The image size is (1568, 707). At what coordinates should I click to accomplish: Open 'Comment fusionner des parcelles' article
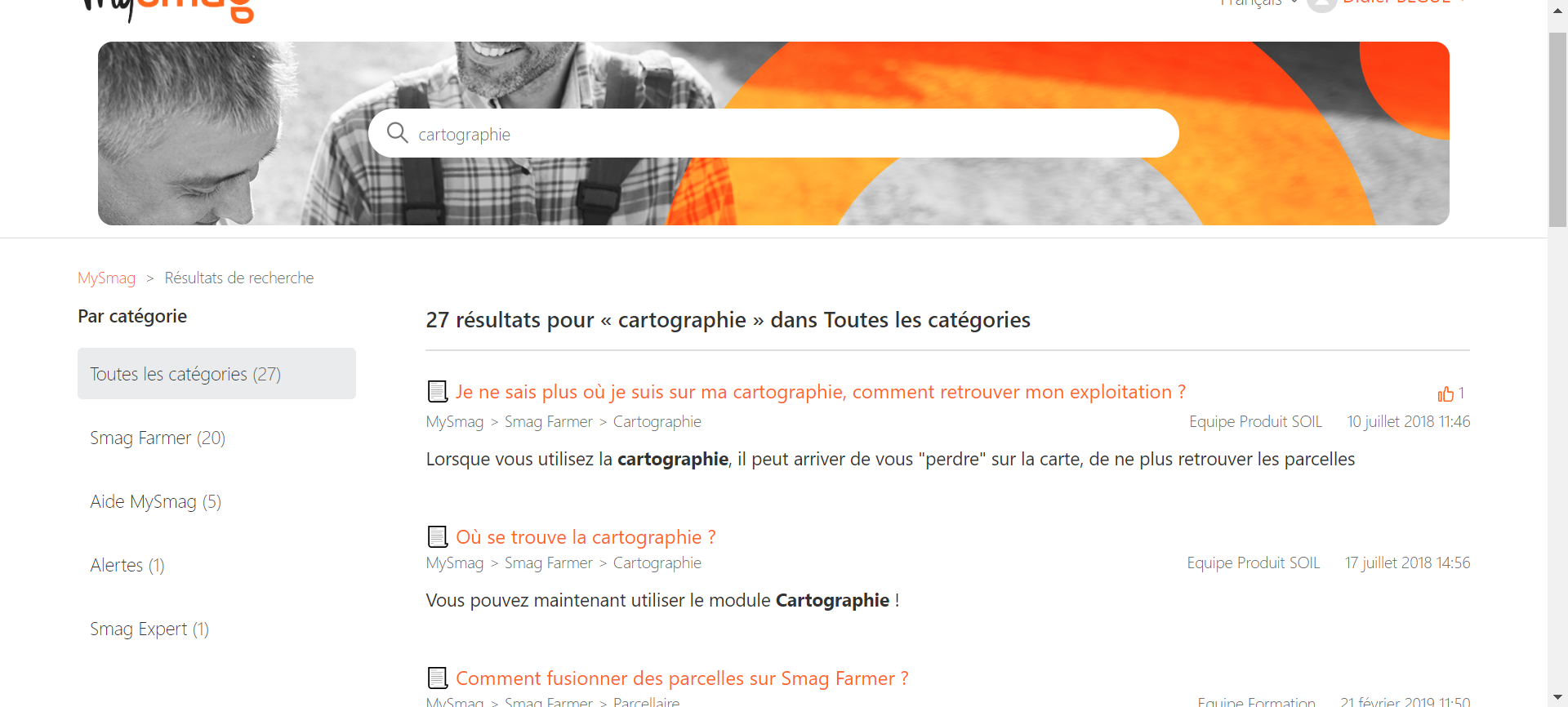click(682, 678)
